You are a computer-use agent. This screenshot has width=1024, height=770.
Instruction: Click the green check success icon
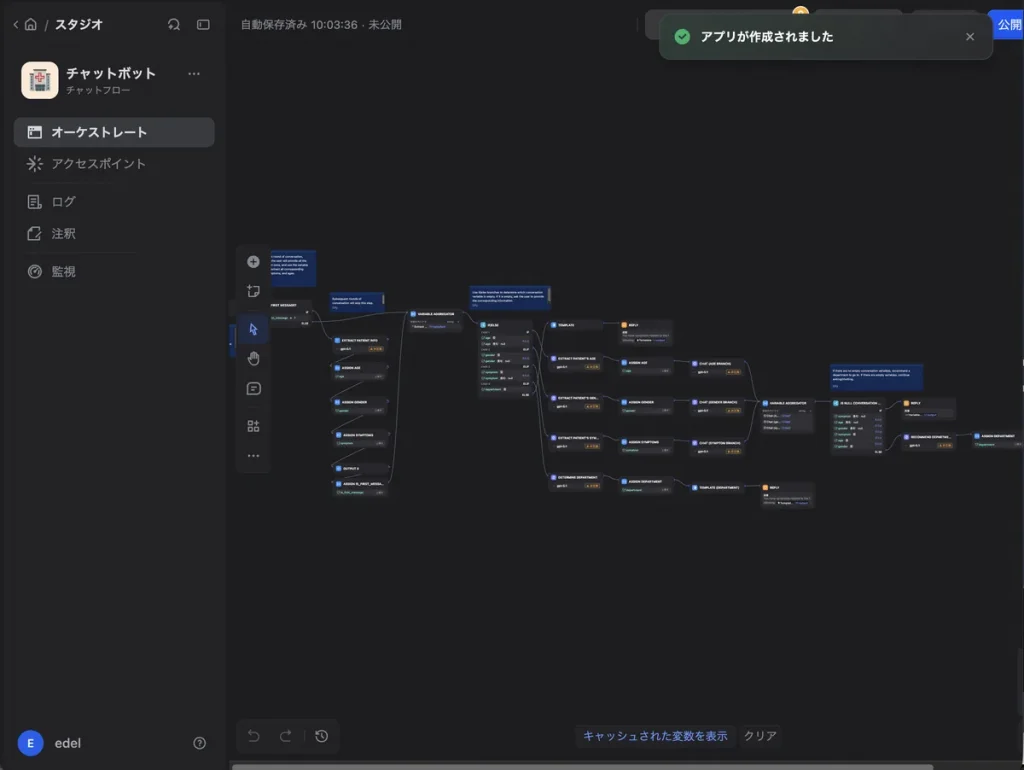(682, 37)
